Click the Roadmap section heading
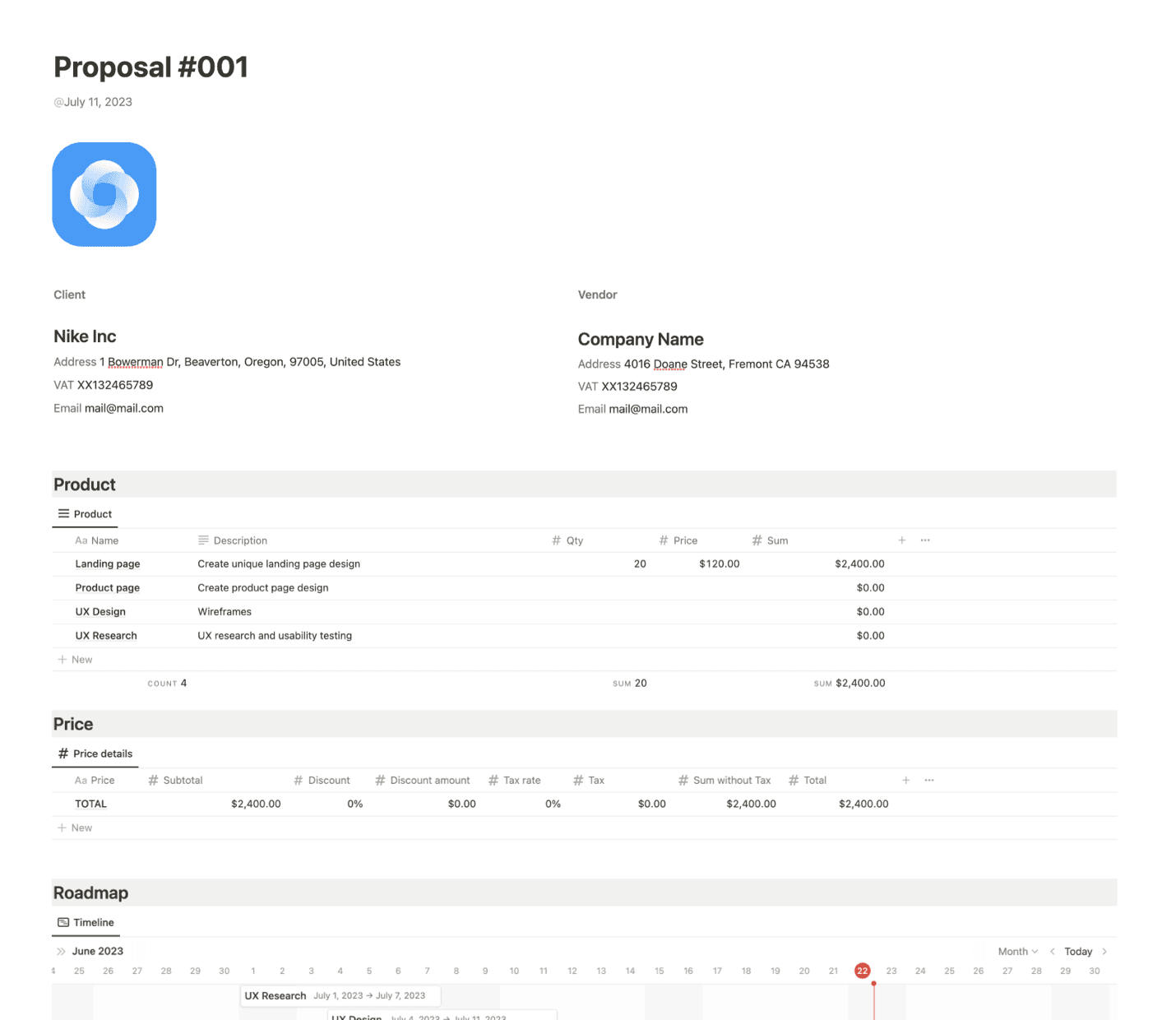Viewport: 1176px width, 1020px height. click(x=90, y=893)
